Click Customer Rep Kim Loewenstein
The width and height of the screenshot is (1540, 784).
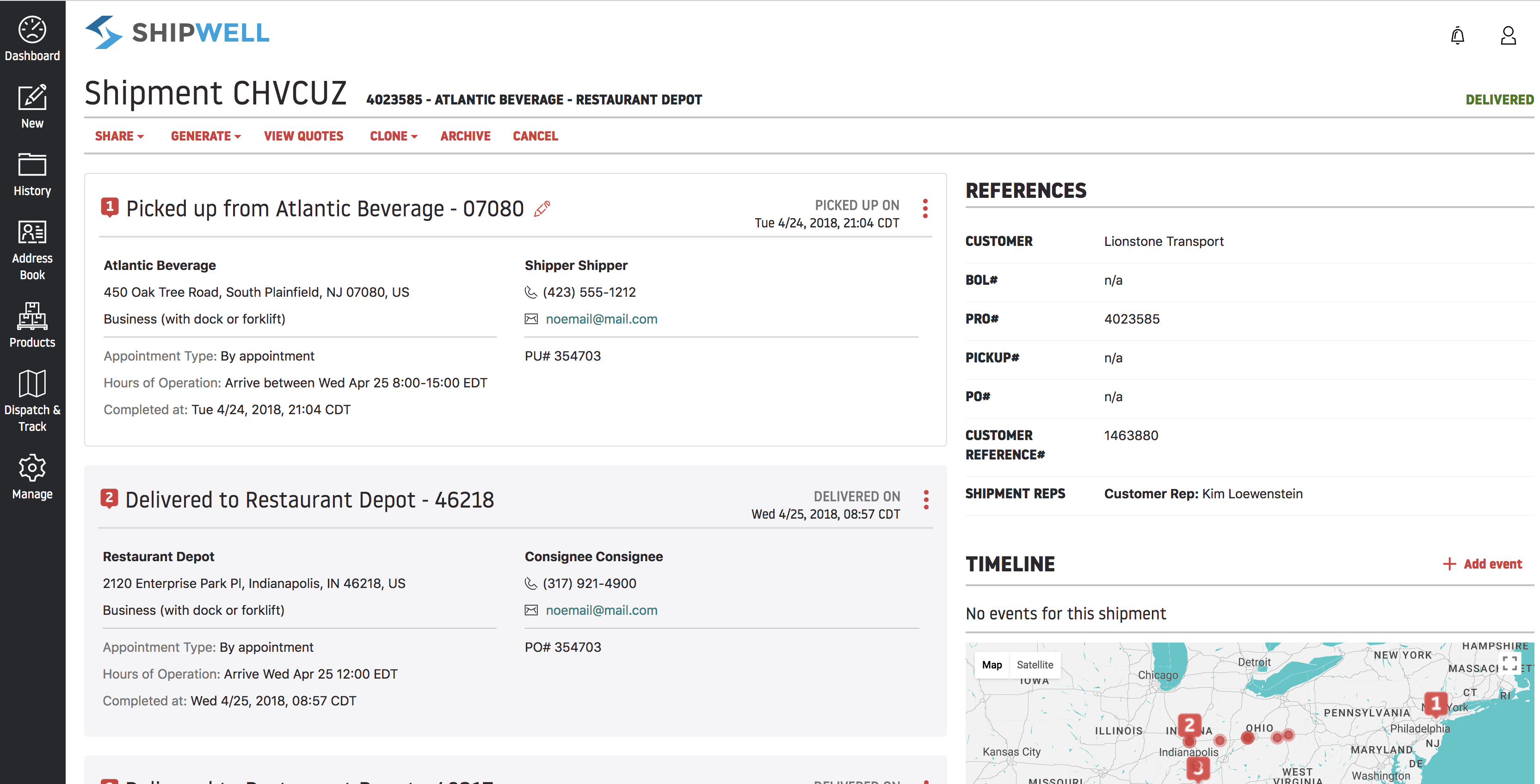[x=1203, y=494]
